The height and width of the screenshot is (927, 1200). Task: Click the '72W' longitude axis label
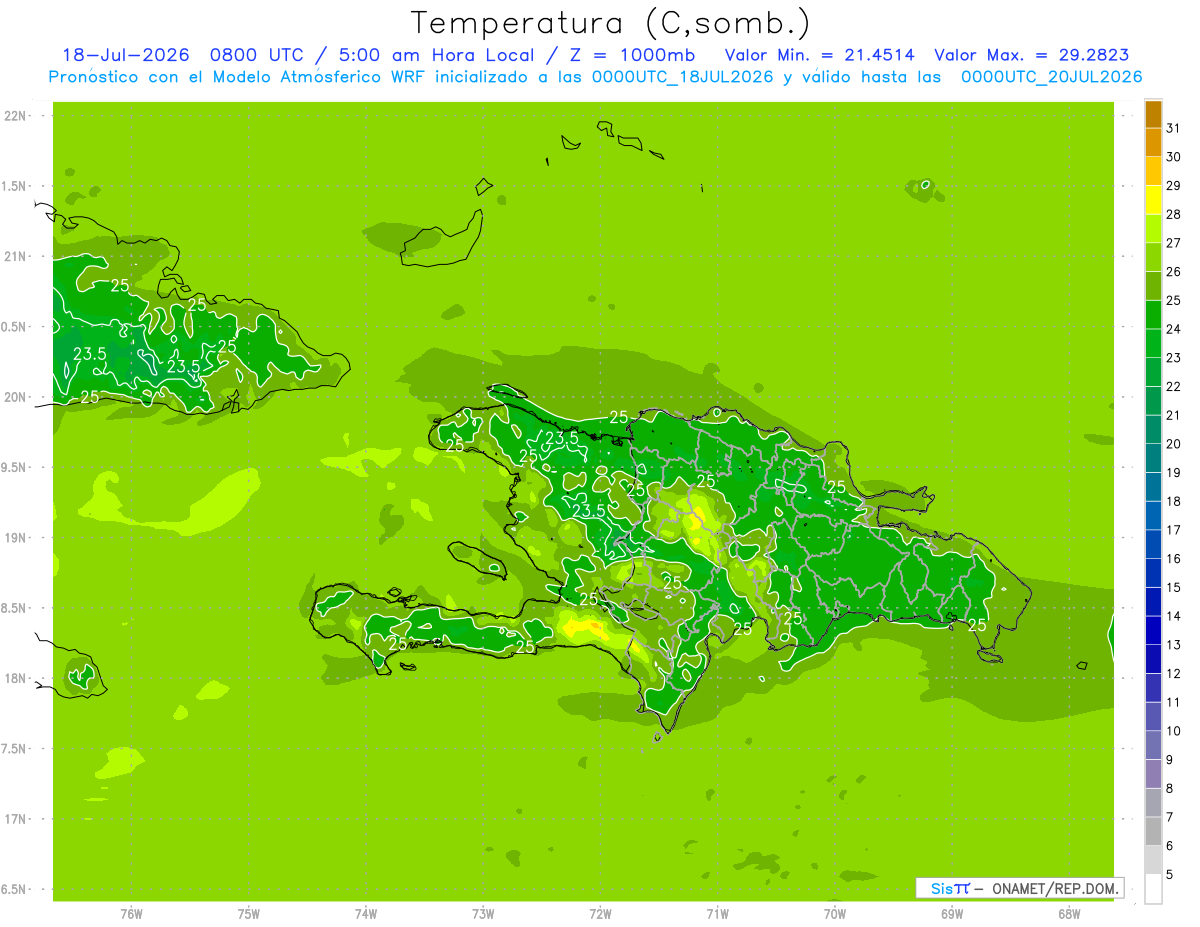[x=600, y=914]
